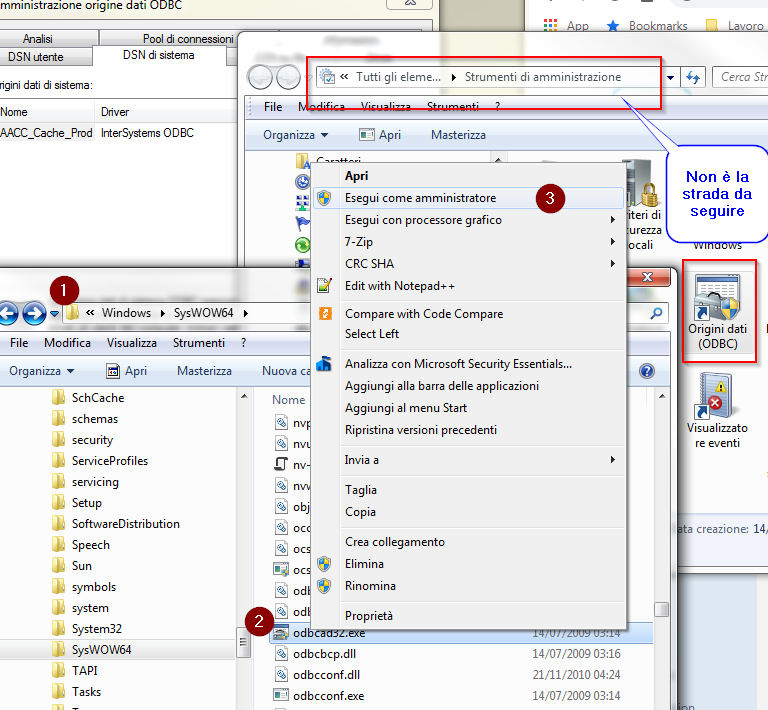Expand the Esegui con processore grafico submenu
The image size is (768, 710).
pos(613,219)
